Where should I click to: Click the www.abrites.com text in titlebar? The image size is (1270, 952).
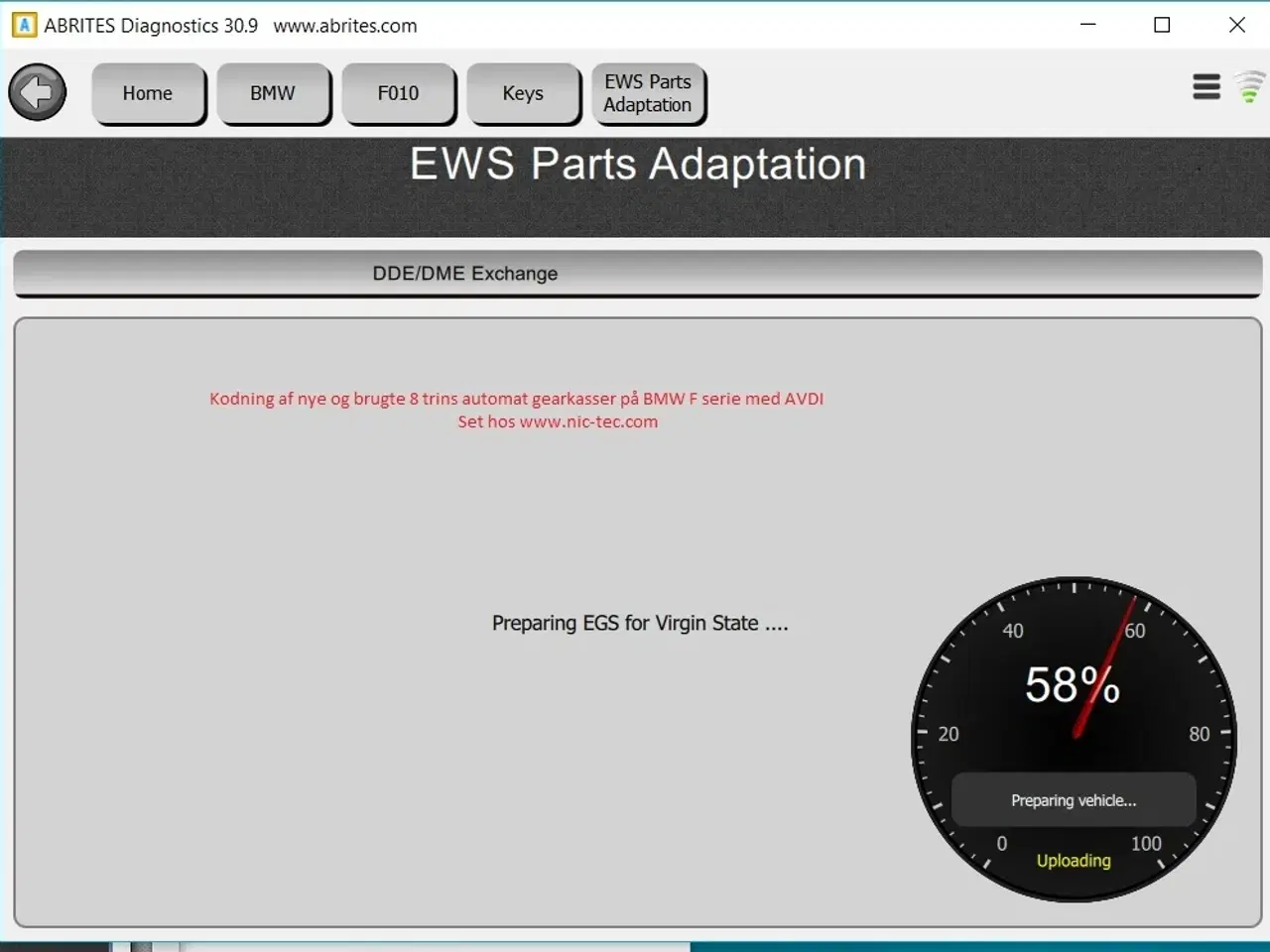point(345,26)
